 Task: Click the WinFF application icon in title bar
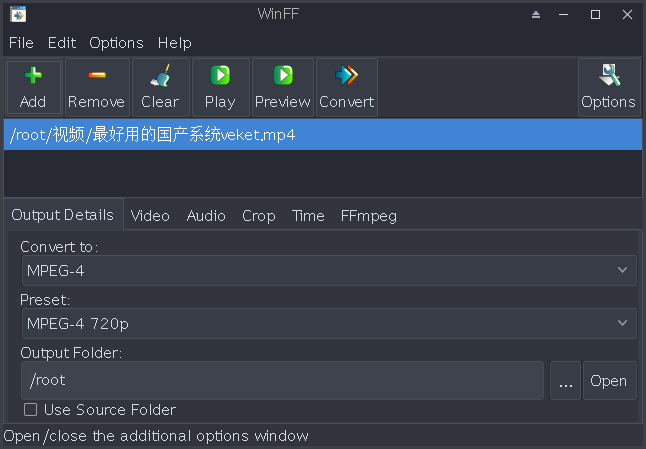(18, 14)
